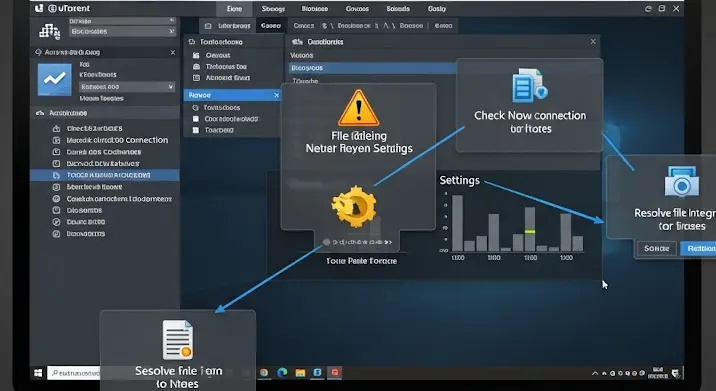Click cloud icon on the sidebar section header
This screenshot has height=391, width=716.
click(x=40, y=113)
